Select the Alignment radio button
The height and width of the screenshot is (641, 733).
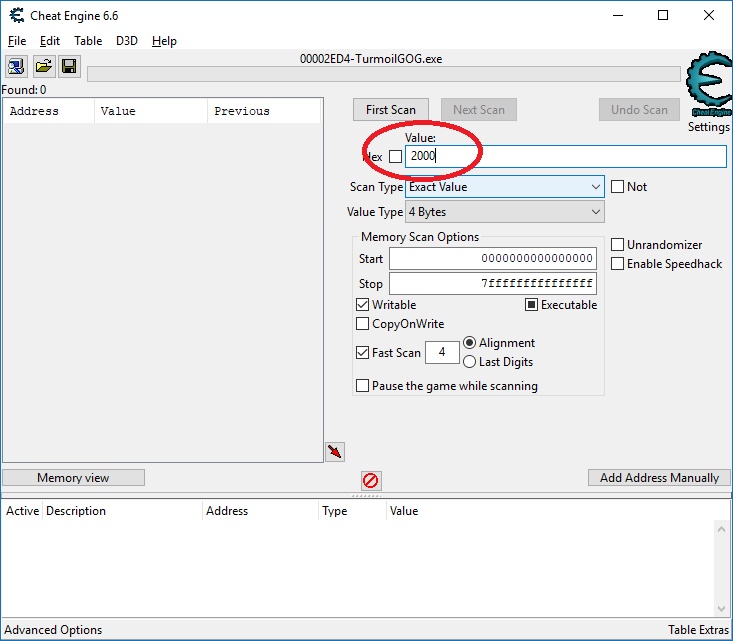click(469, 343)
